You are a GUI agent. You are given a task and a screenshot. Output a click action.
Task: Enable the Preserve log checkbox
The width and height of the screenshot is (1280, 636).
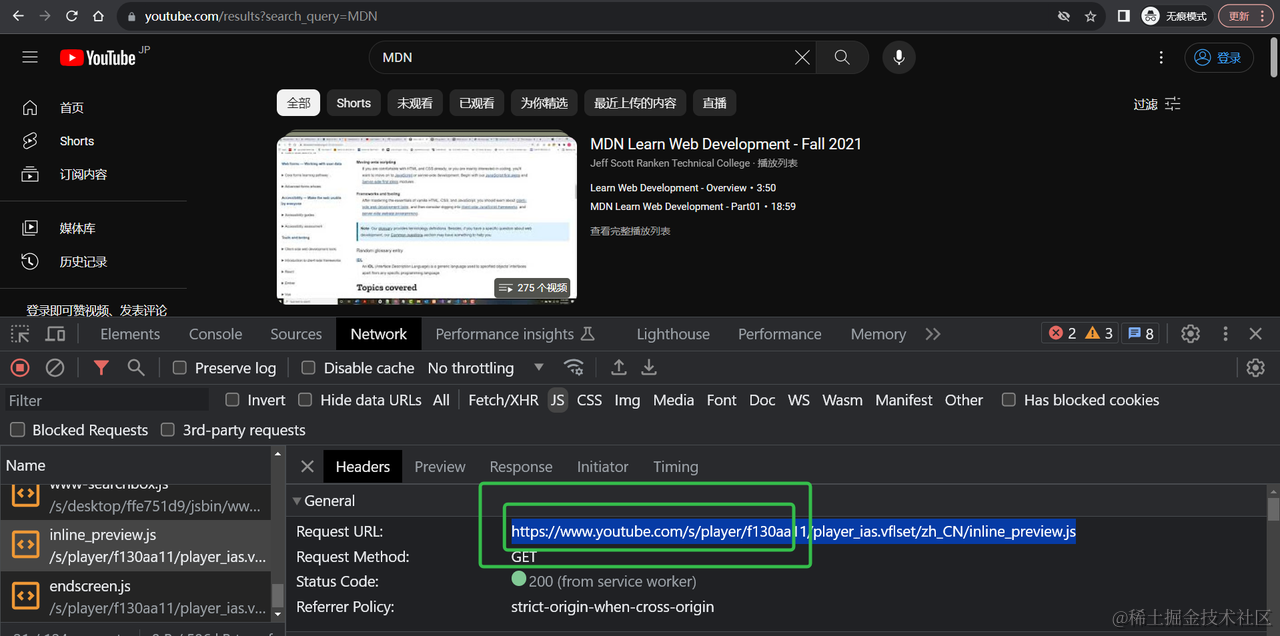pos(180,368)
